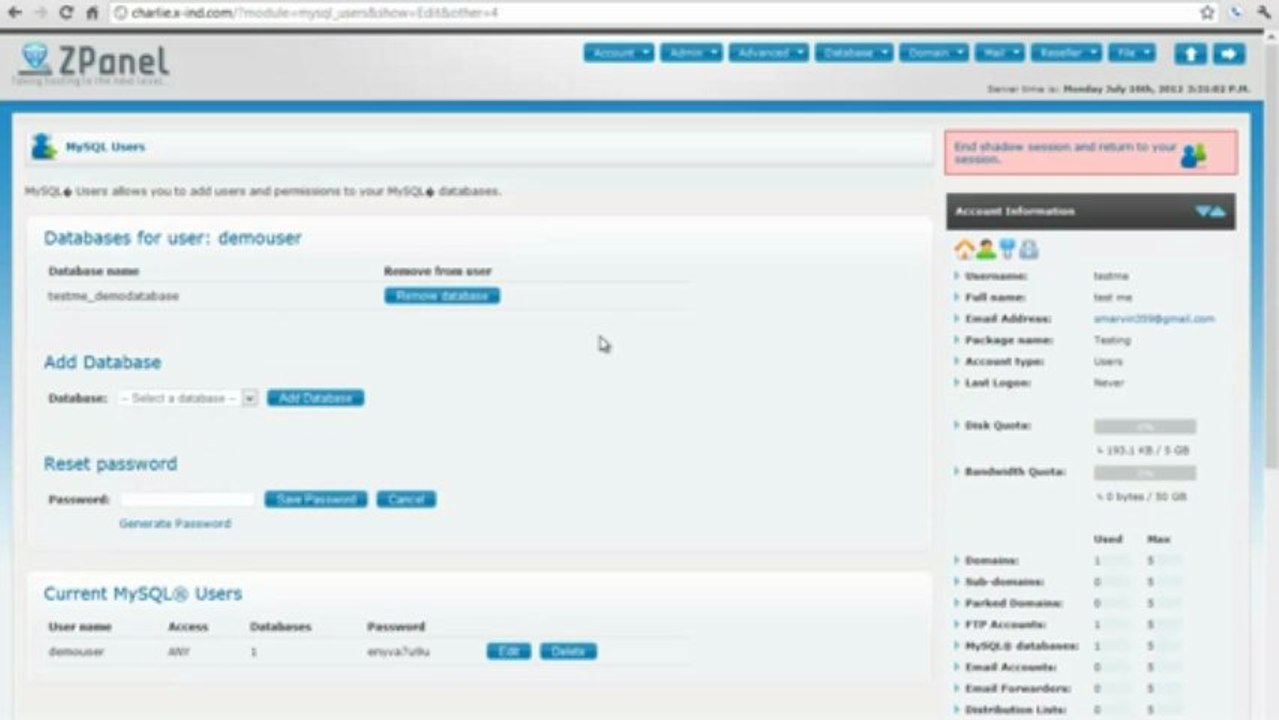Click server time text in header
The image size is (1279, 720).
[x=1118, y=89]
